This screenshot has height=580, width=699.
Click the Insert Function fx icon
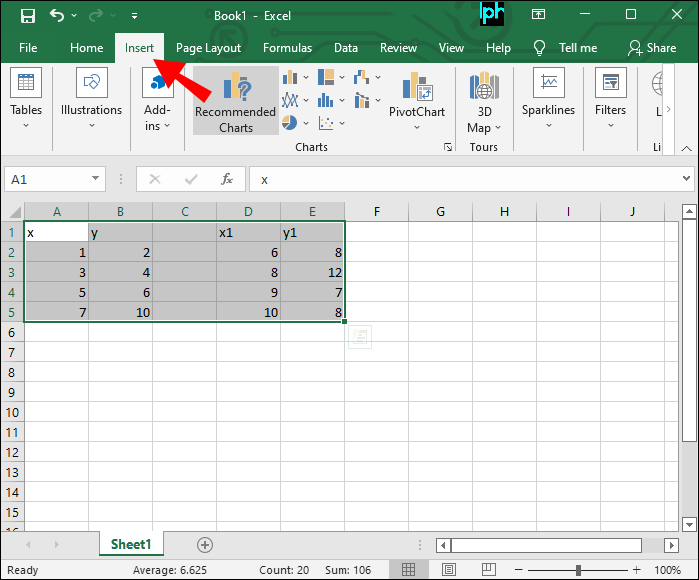[227, 179]
